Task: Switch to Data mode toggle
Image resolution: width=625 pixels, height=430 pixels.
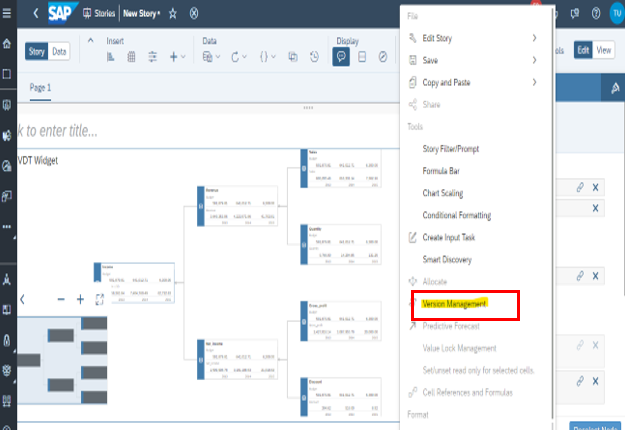Action: click(x=60, y=51)
